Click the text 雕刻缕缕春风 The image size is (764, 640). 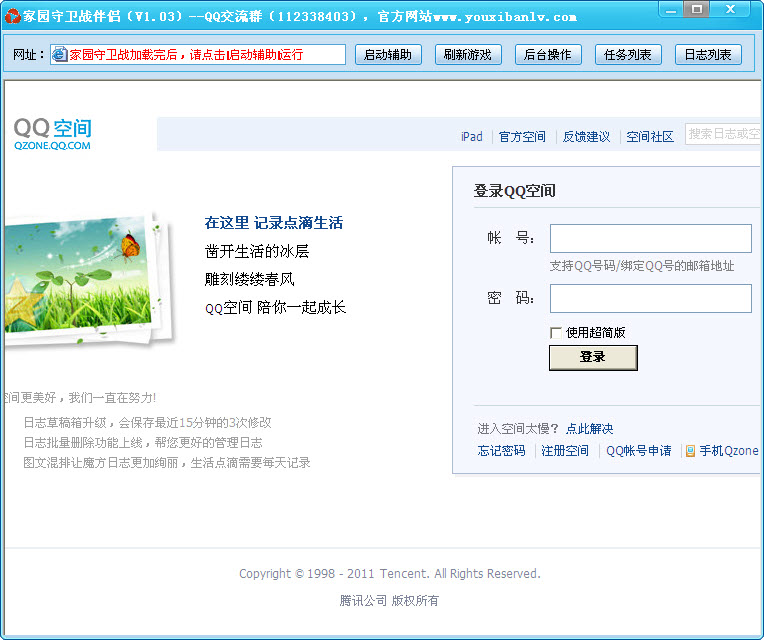tap(249, 280)
